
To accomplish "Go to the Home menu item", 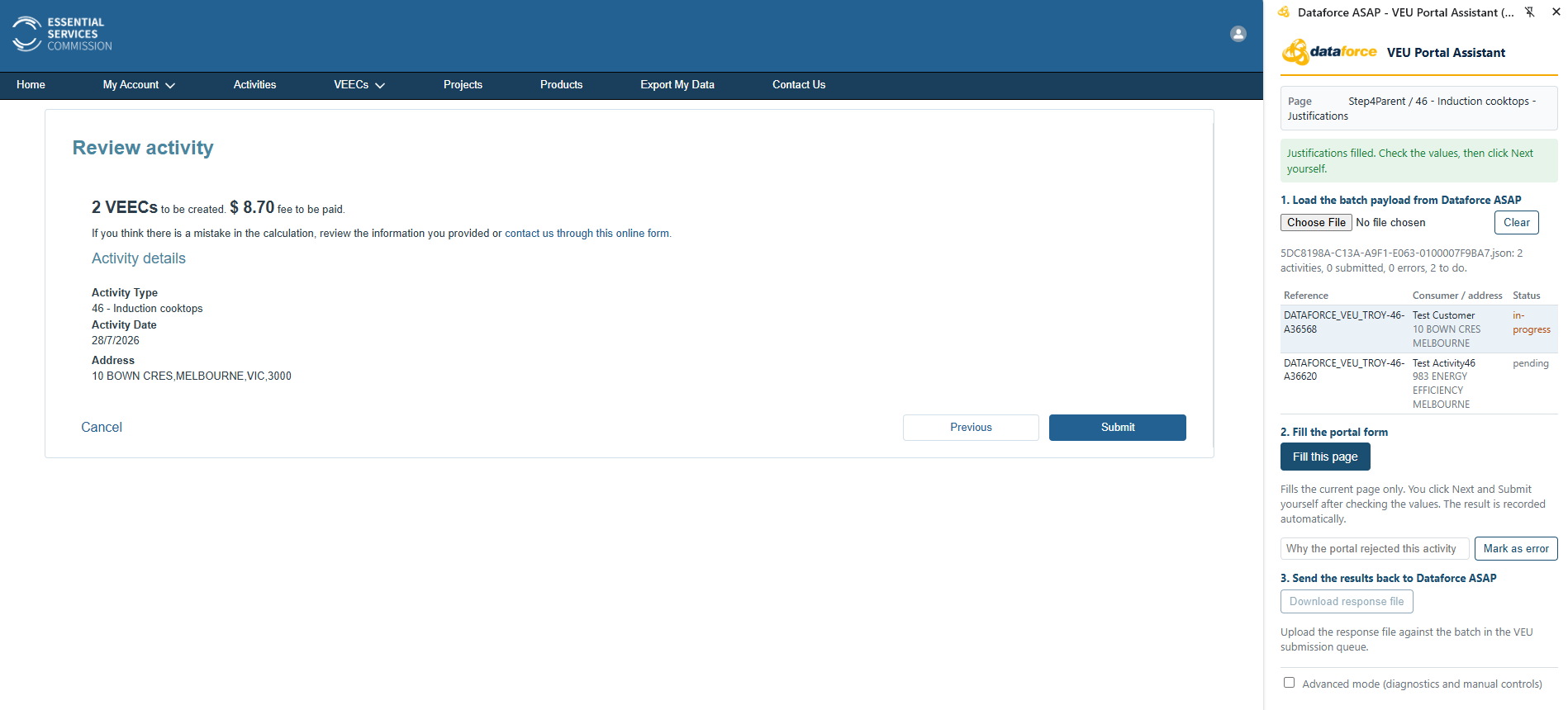I will [x=31, y=85].
